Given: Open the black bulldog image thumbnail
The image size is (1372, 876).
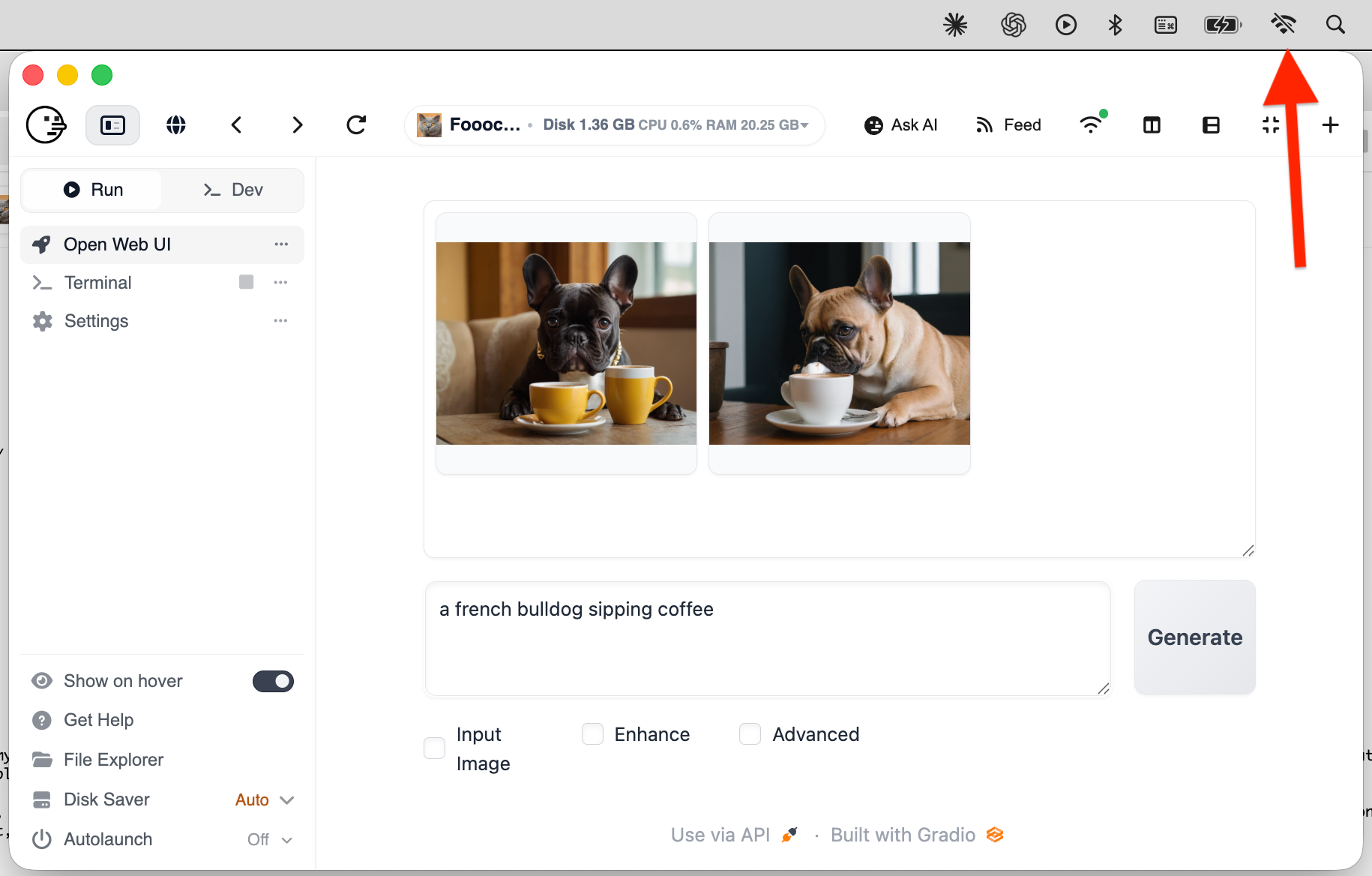Looking at the screenshot, I should click(566, 343).
